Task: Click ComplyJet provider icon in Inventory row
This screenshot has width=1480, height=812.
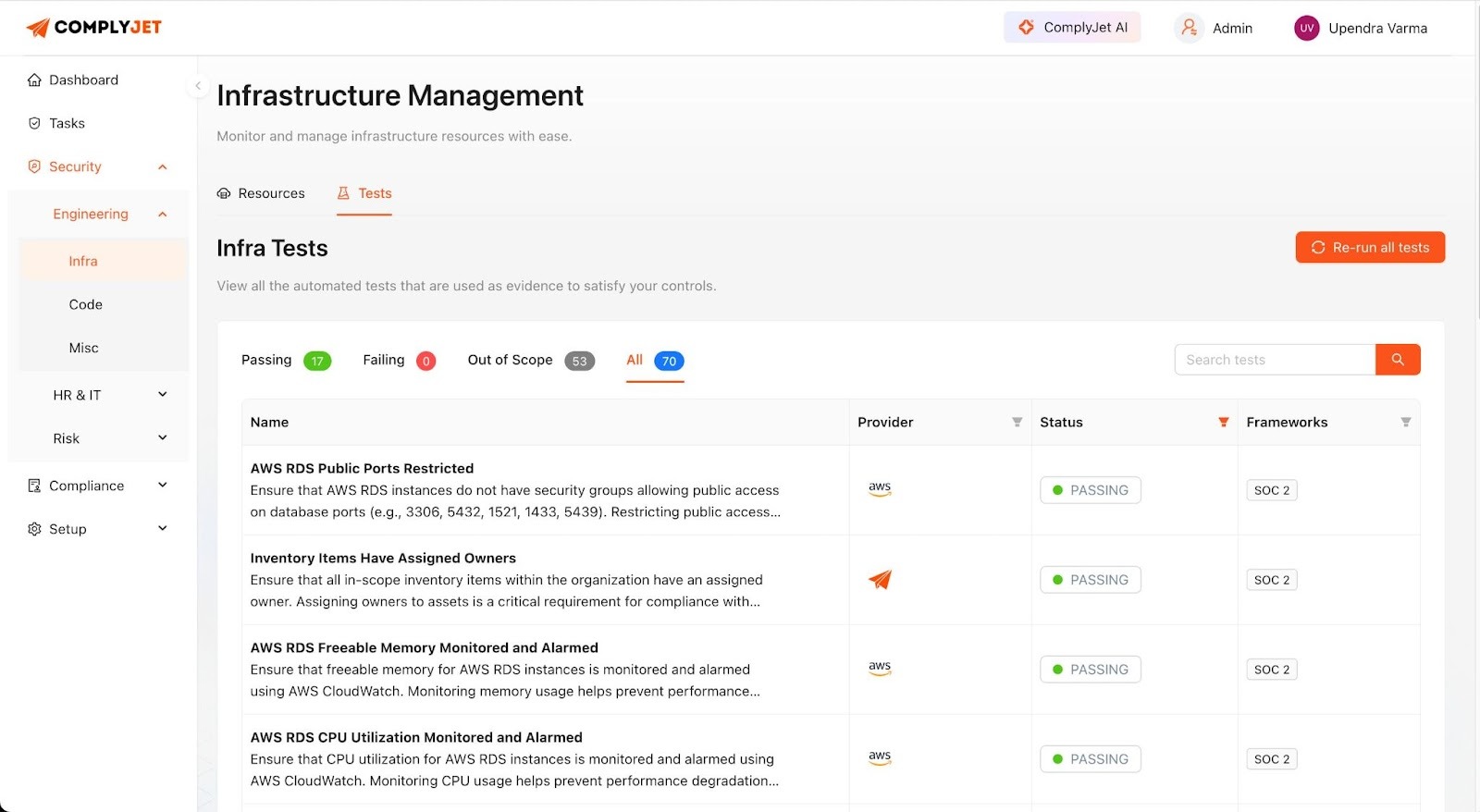Action: [880, 580]
